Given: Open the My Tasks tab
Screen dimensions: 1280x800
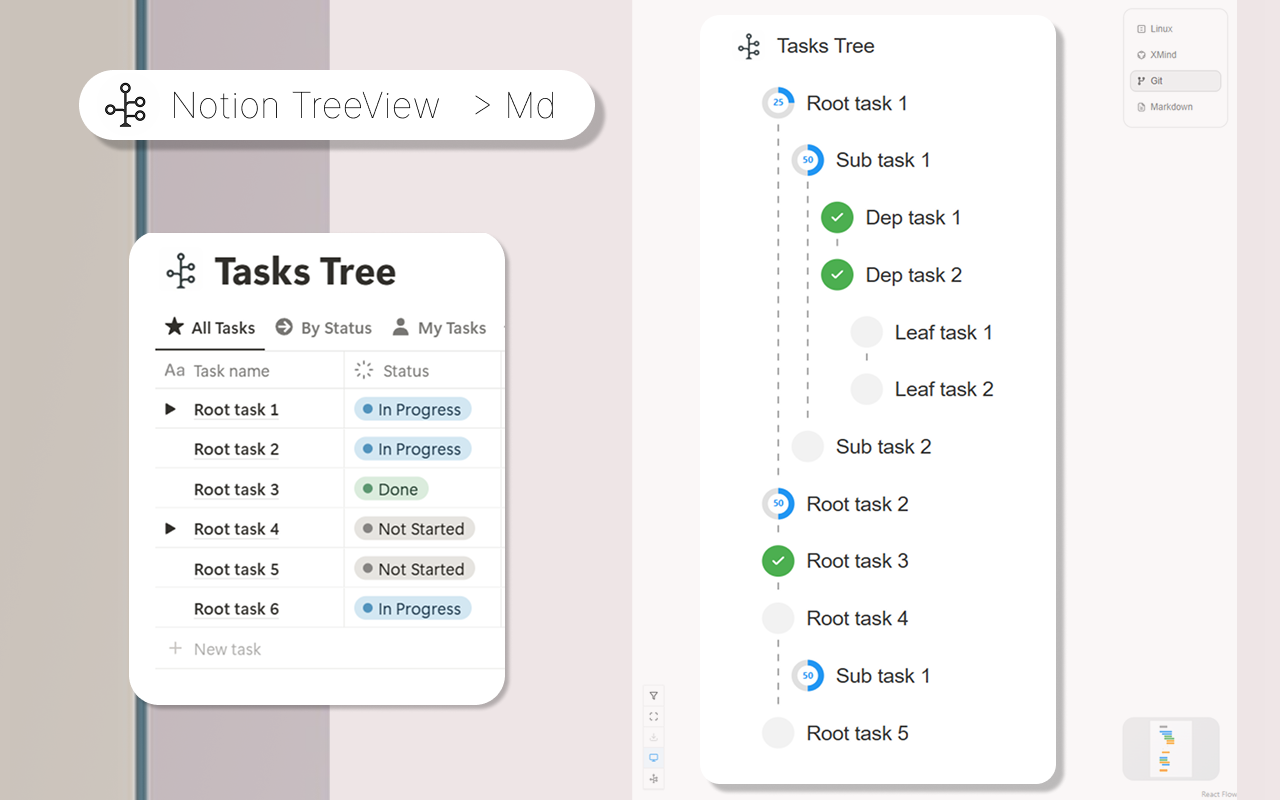Looking at the screenshot, I should [x=439, y=327].
